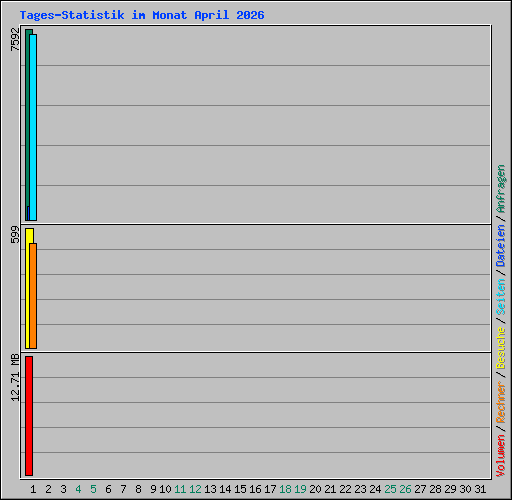The image size is (512, 500).
Task: Click day '30' on the x-axis
Action: click(x=465, y=489)
